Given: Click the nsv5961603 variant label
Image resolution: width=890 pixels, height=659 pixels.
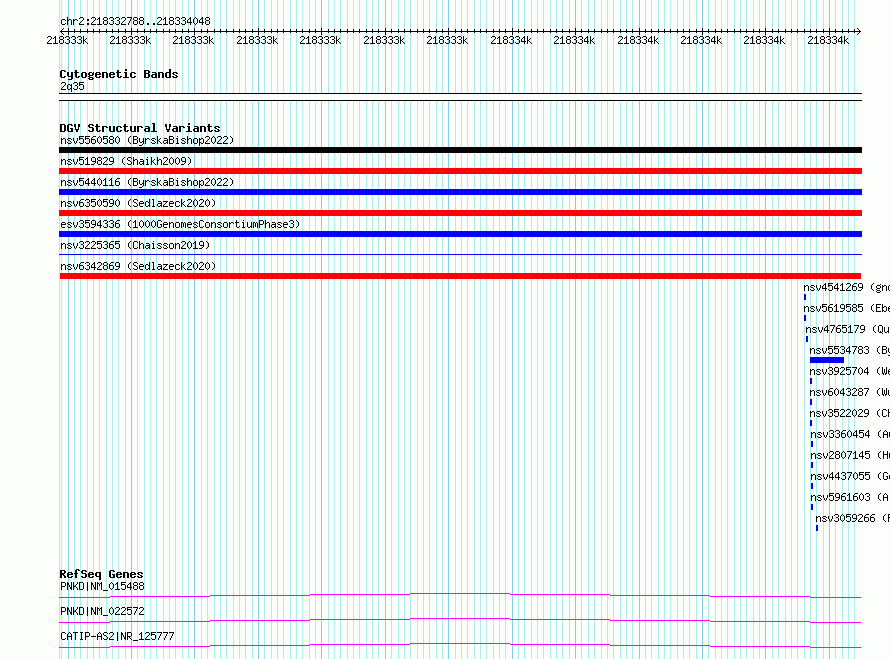Looking at the screenshot, I should 850,497.
